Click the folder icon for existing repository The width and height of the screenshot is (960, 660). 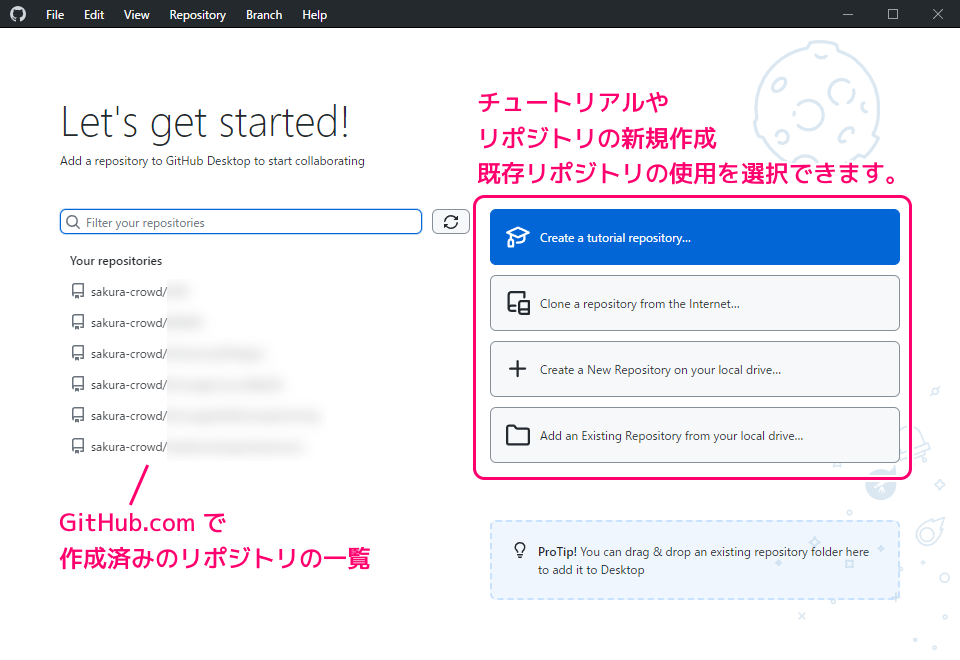pos(518,435)
